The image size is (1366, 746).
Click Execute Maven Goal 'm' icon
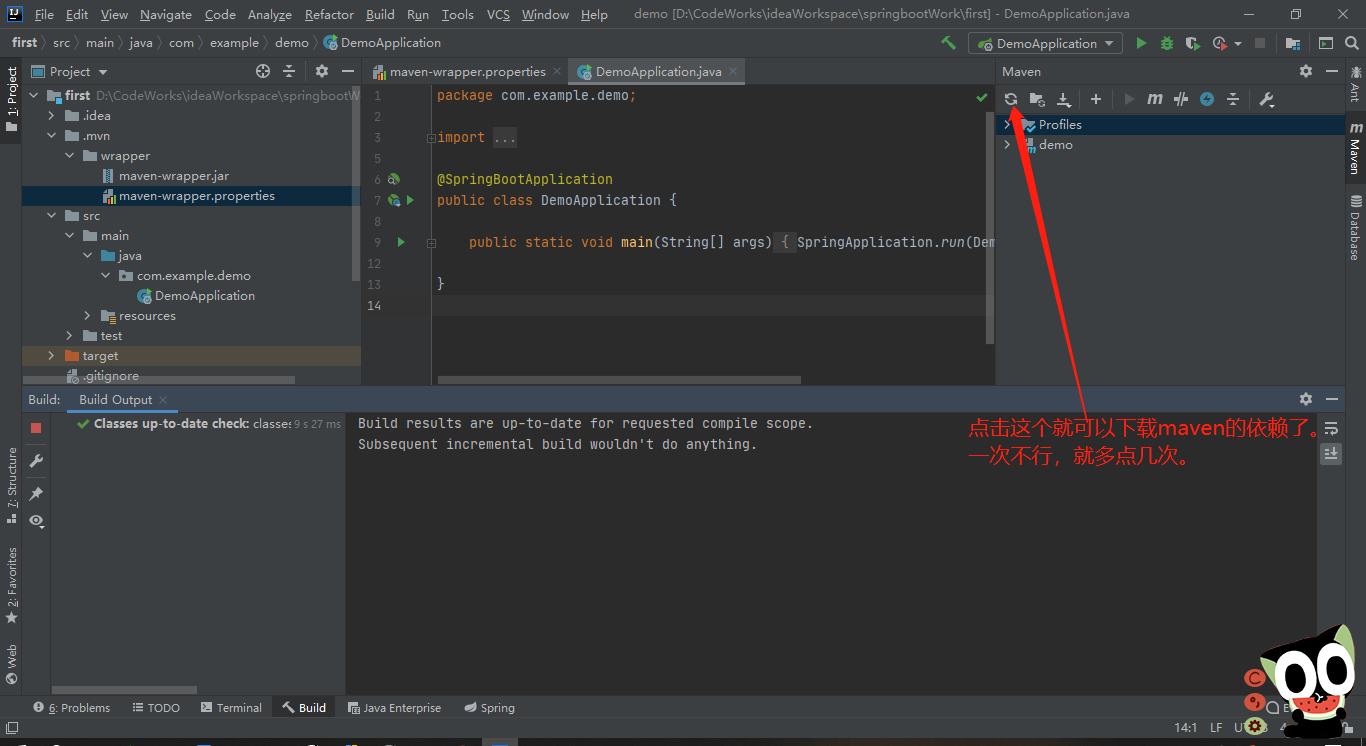click(1155, 99)
